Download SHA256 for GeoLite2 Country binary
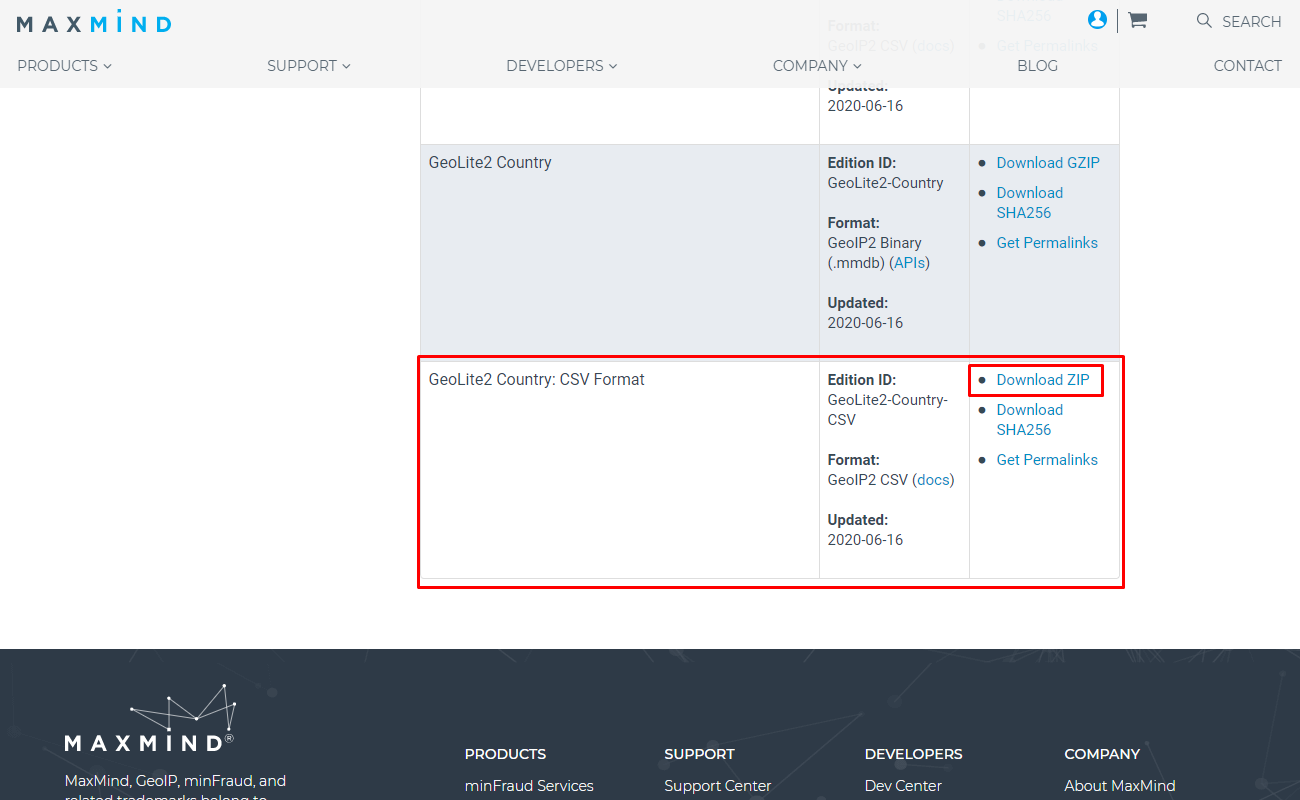The image size is (1300, 800). (x=1030, y=203)
